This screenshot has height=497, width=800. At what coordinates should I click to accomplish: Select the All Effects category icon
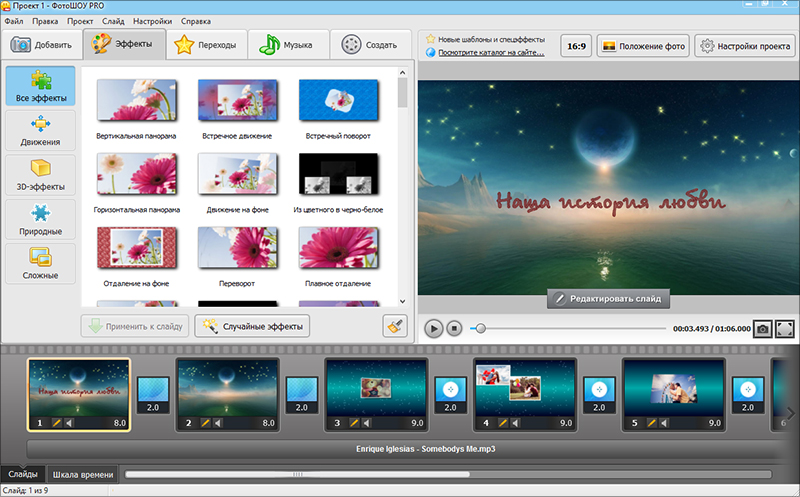pyautogui.click(x=40, y=80)
